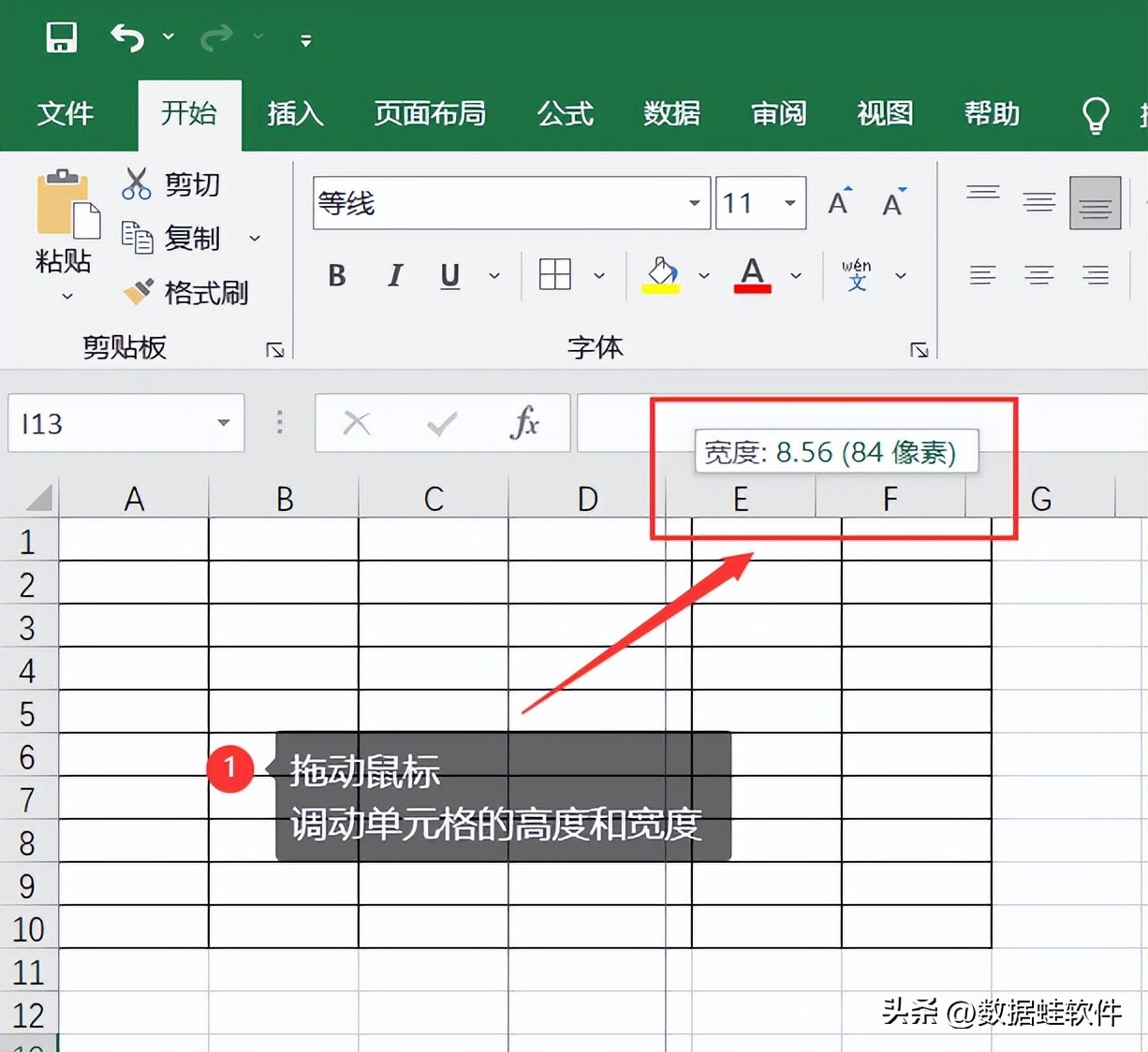Expand the font size dropdown
This screenshot has height=1052, width=1148.
790,203
